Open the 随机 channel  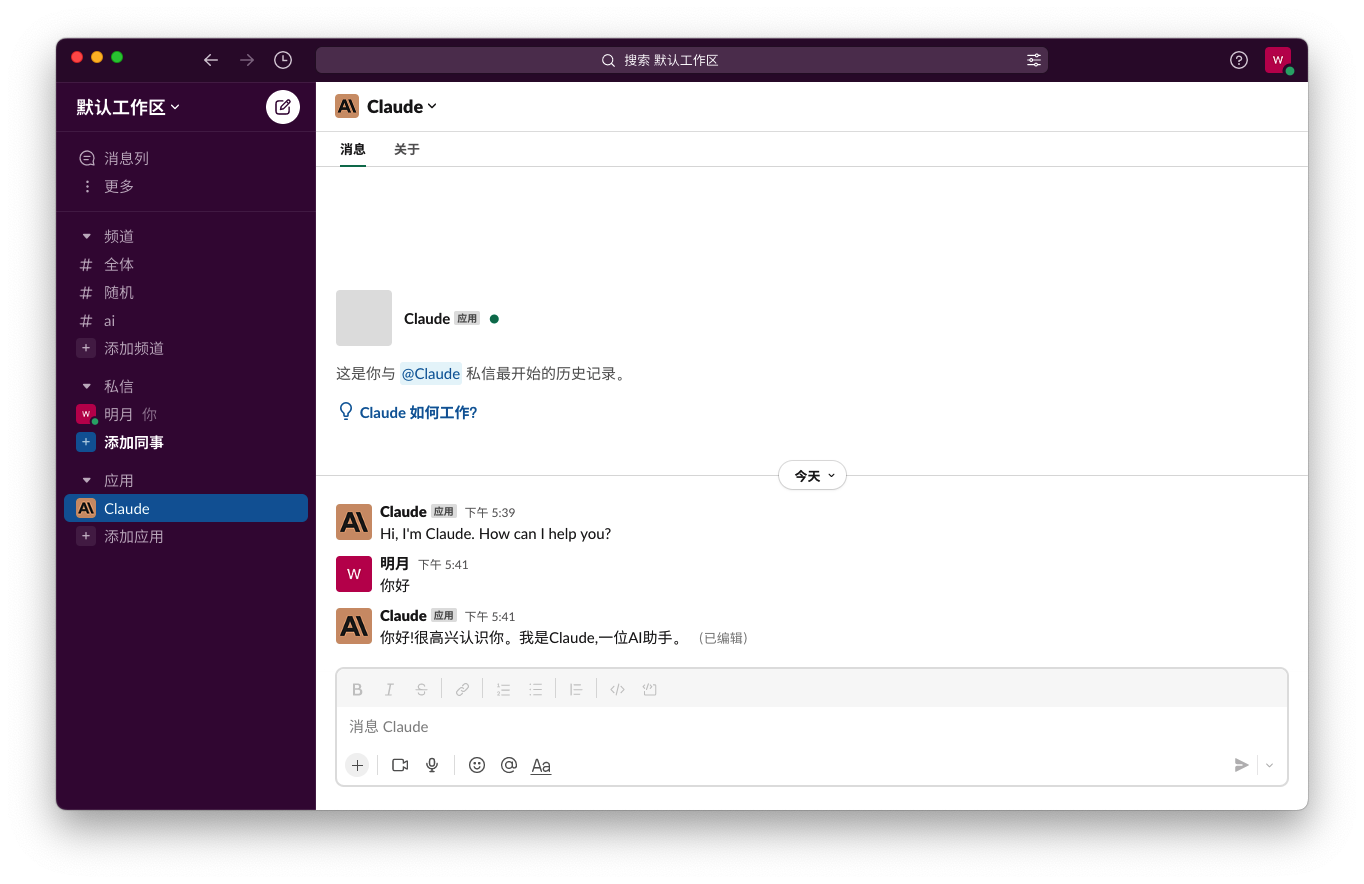[186, 293]
